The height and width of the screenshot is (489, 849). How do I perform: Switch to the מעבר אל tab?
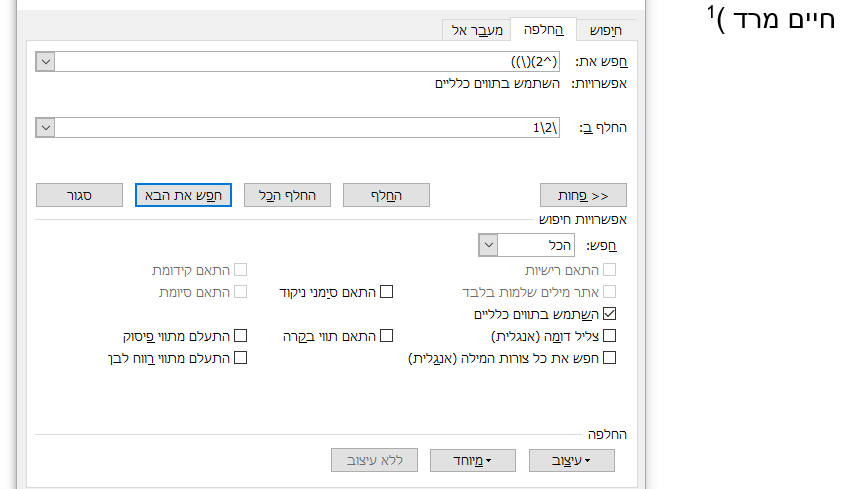click(x=475, y=30)
